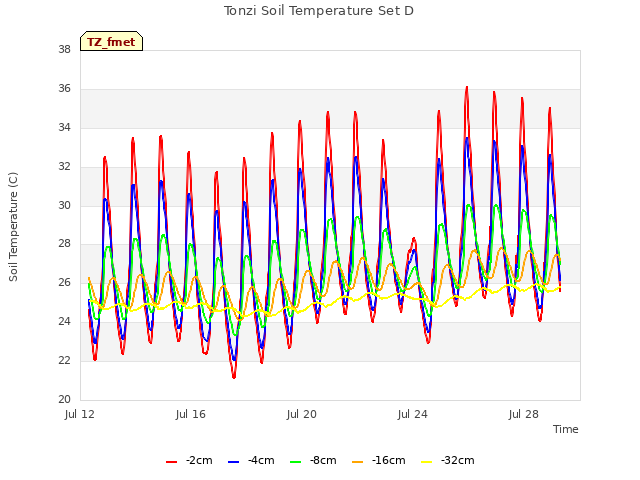Click the lowest red -2cm trough near 21

[x=234, y=376]
